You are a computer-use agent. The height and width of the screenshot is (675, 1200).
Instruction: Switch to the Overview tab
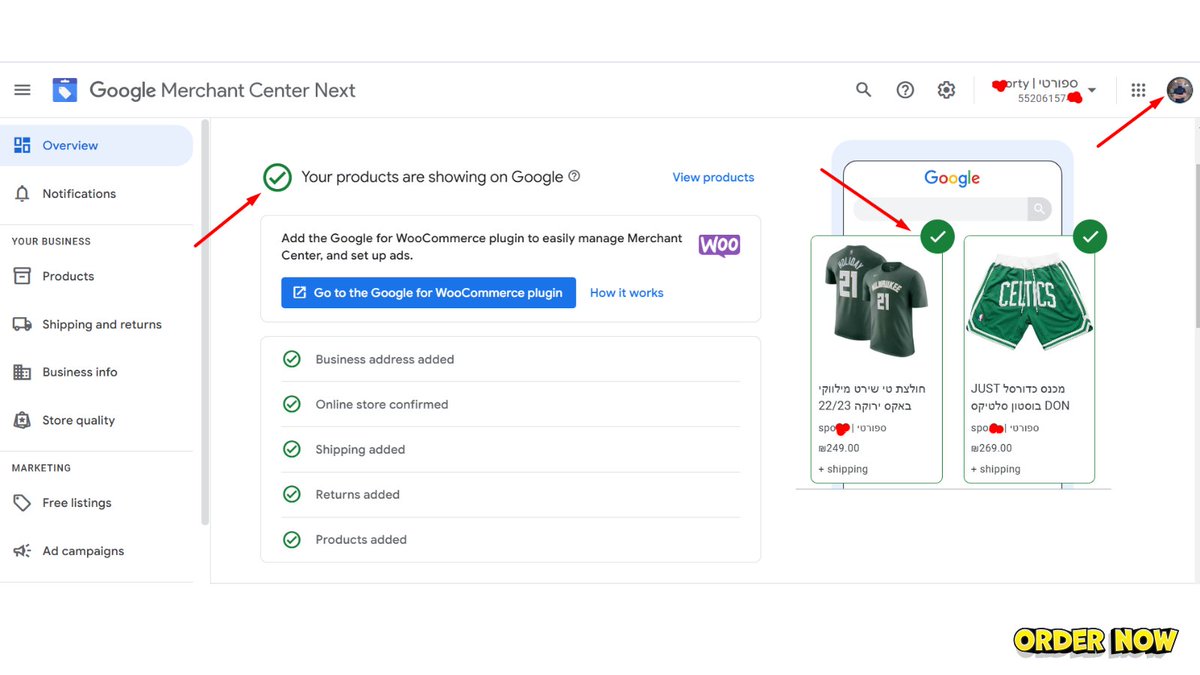click(22, 145)
